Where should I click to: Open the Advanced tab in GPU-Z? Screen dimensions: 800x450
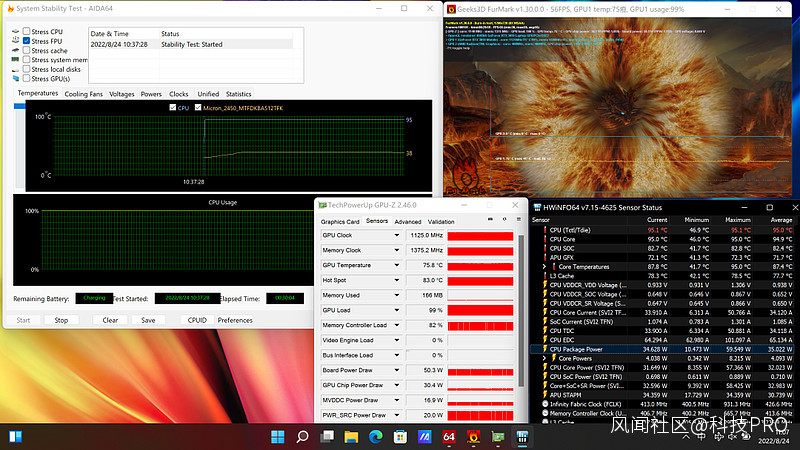click(x=407, y=221)
